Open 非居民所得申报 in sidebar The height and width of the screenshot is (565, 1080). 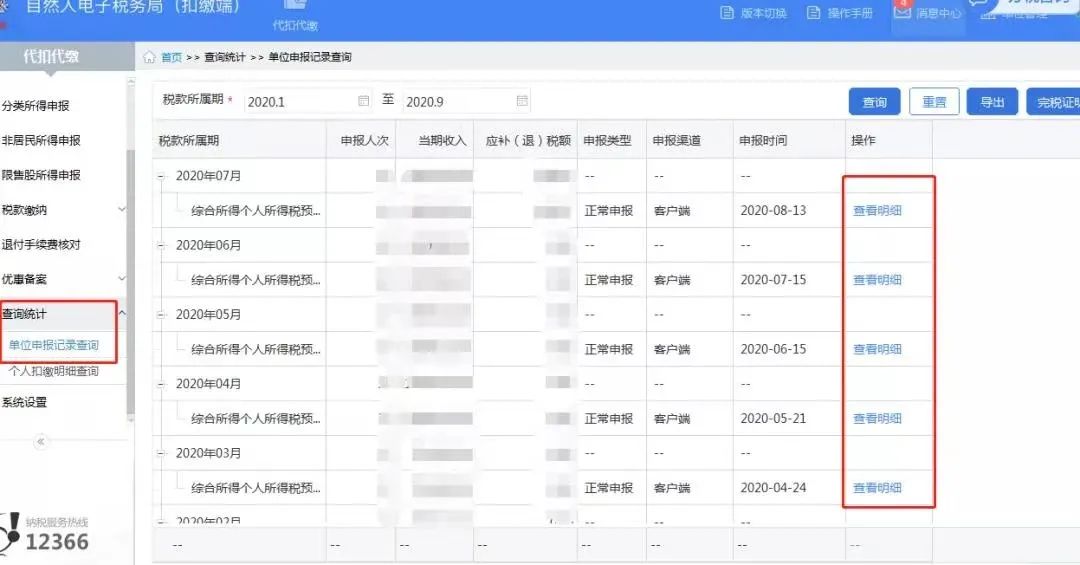(41, 141)
